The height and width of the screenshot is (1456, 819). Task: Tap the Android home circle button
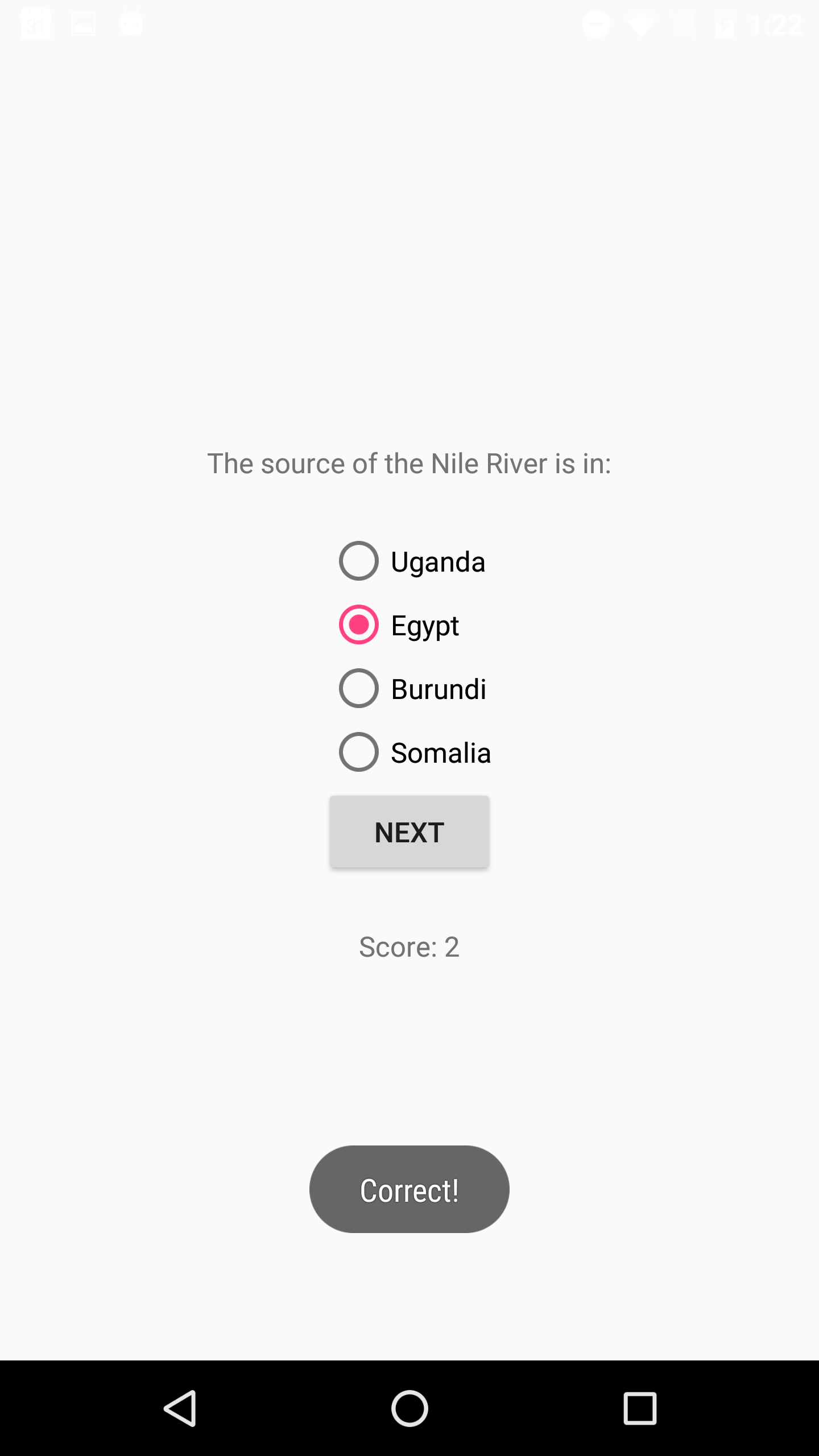click(409, 1408)
